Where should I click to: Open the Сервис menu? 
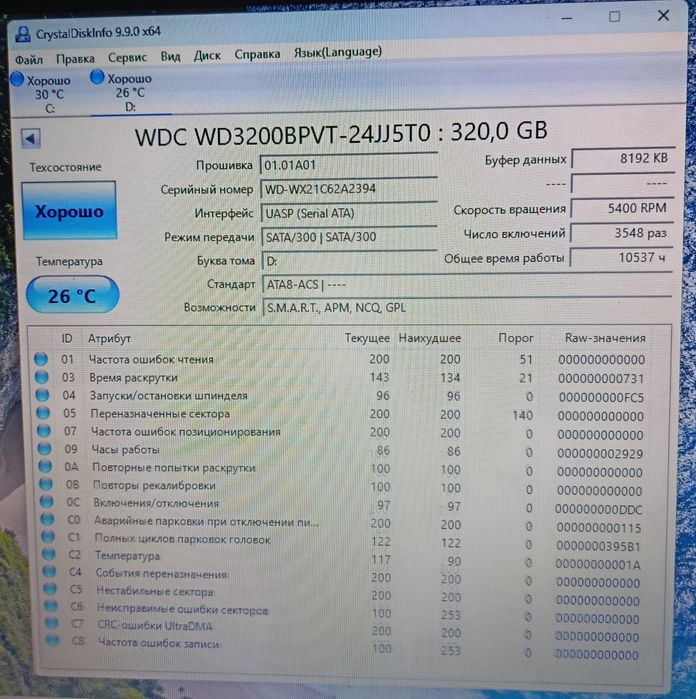127,58
